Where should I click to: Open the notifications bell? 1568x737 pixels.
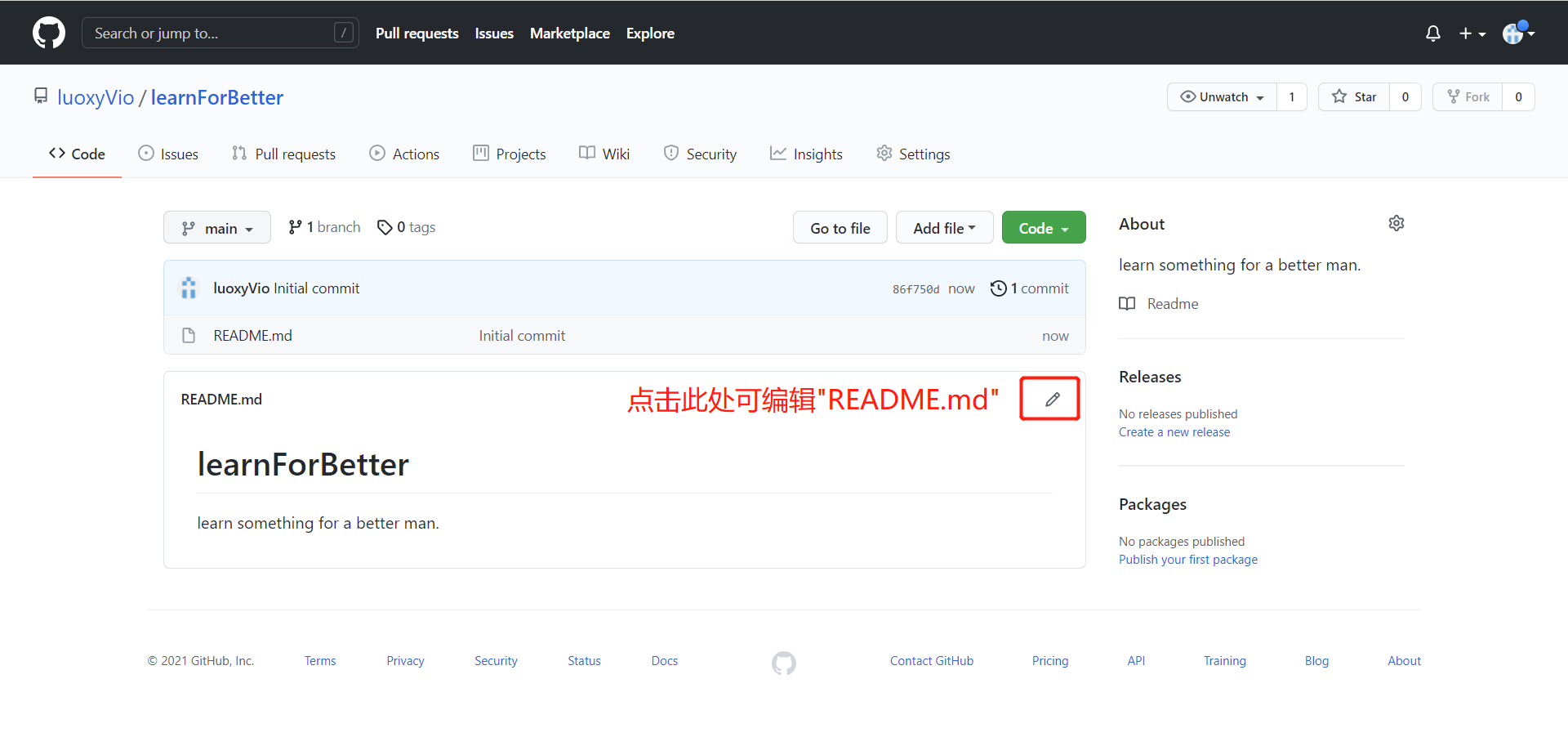pyautogui.click(x=1432, y=33)
